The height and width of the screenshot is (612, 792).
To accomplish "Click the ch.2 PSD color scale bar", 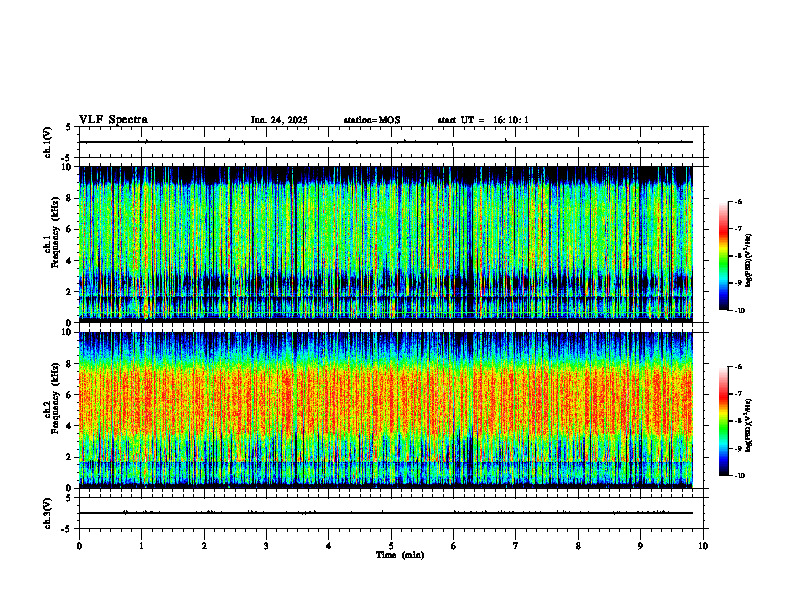I will pyautogui.click(x=723, y=421).
